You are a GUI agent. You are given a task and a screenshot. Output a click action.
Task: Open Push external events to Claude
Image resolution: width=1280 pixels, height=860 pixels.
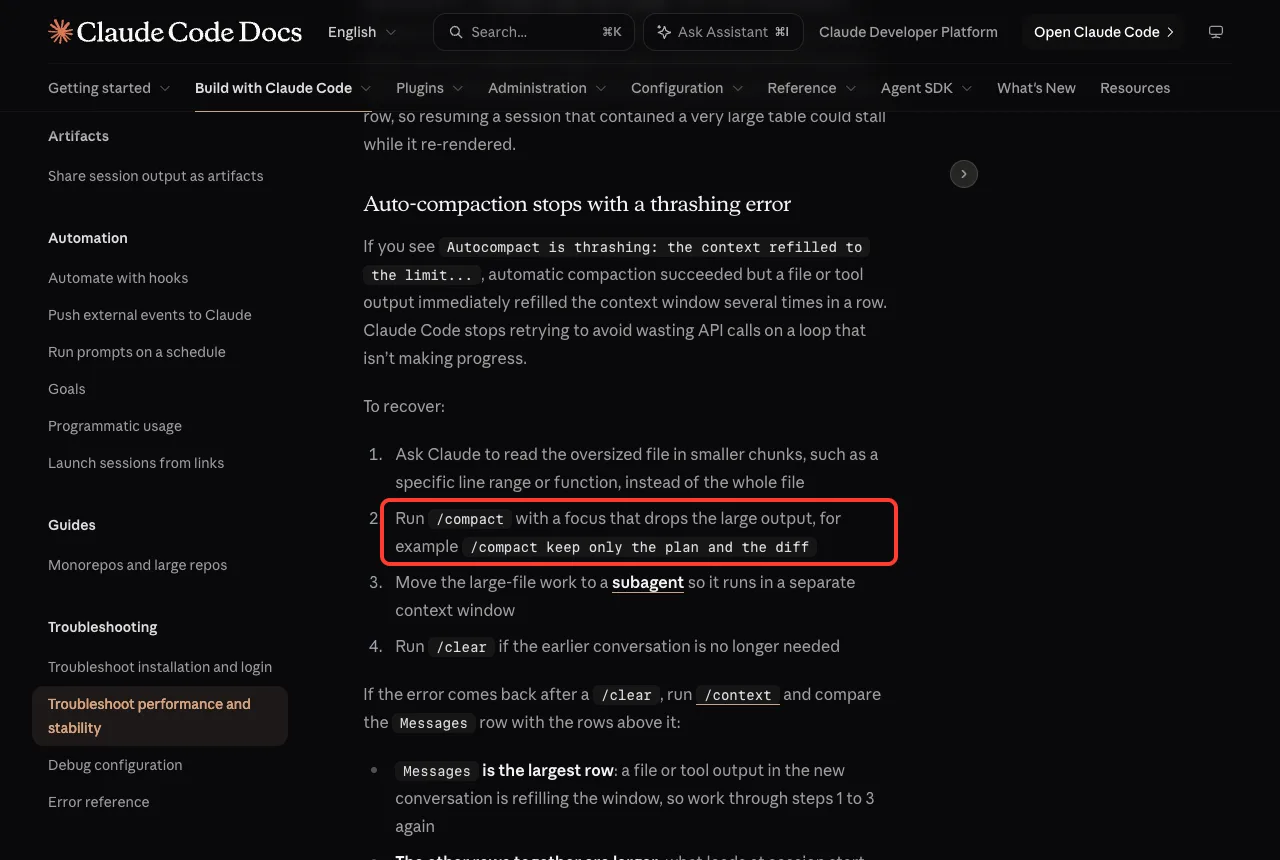[x=150, y=315]
